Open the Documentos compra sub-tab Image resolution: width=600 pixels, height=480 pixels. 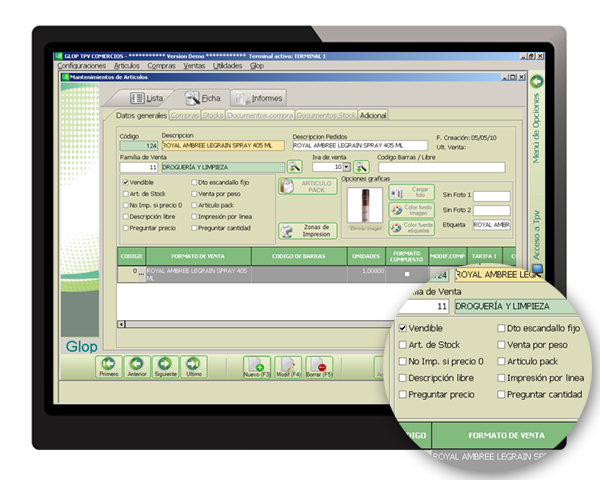pos(260,115)
